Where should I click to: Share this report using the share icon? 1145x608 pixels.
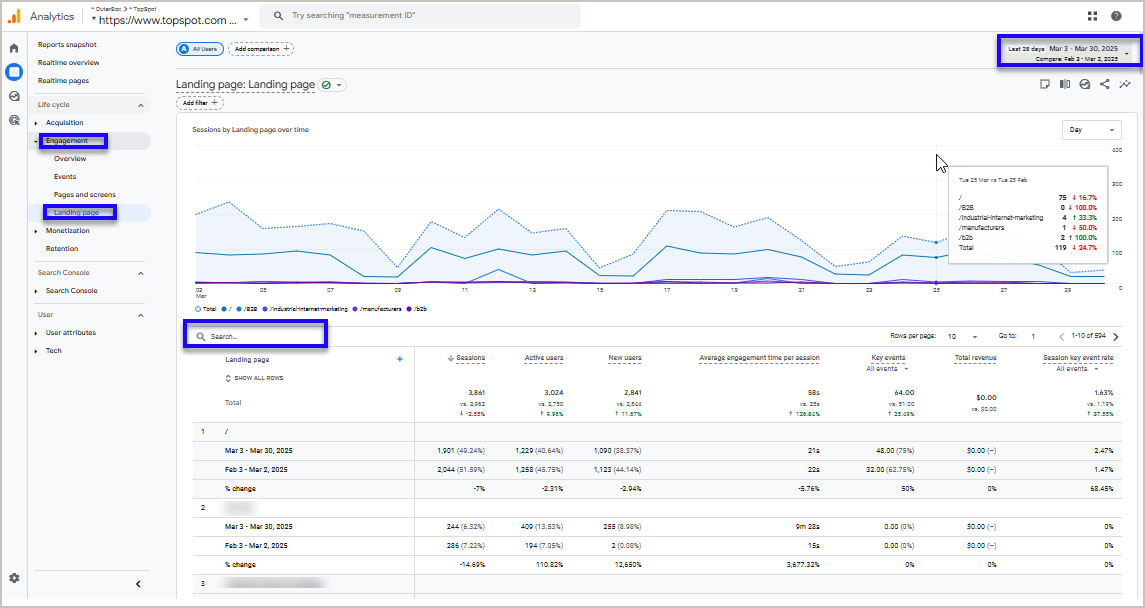point(1104,84)
